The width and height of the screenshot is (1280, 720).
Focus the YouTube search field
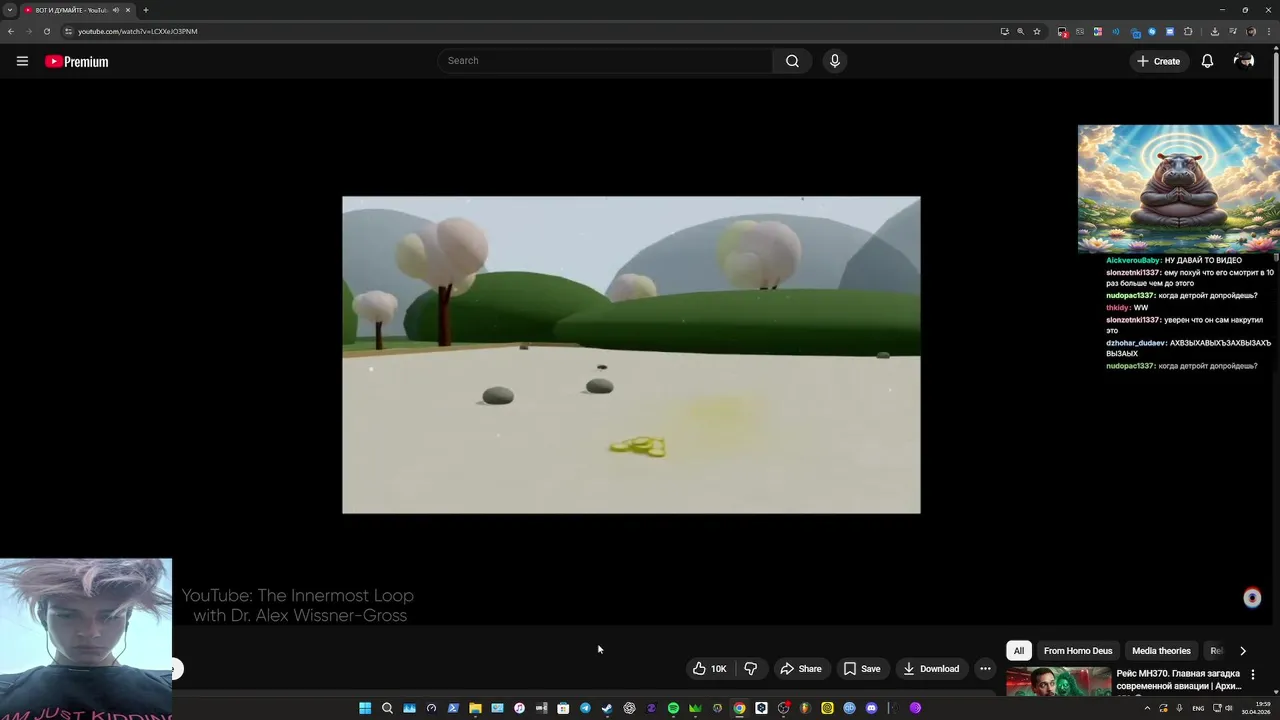(x=605, y=61)
